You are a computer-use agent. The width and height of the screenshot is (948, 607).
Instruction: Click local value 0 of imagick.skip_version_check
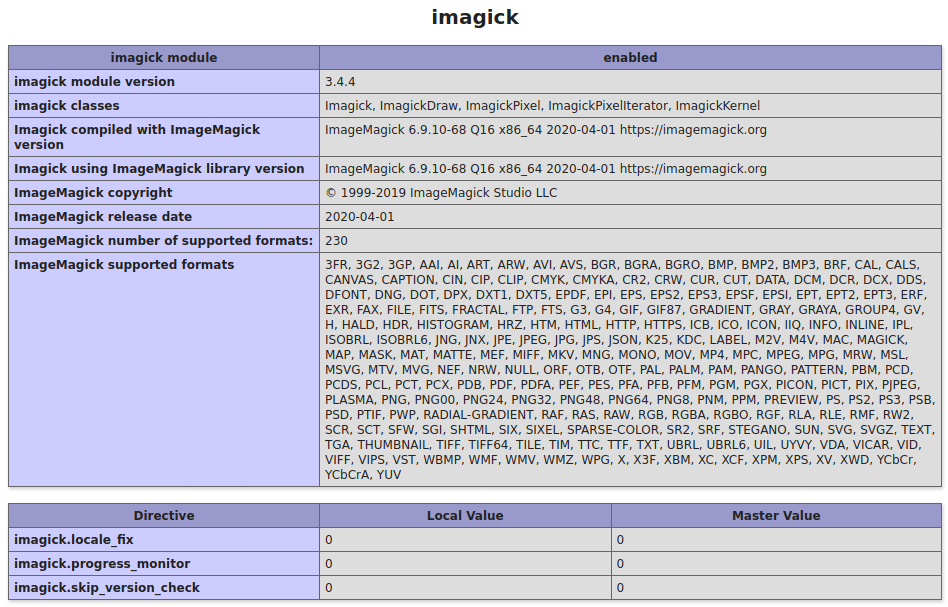pos(328,588)
